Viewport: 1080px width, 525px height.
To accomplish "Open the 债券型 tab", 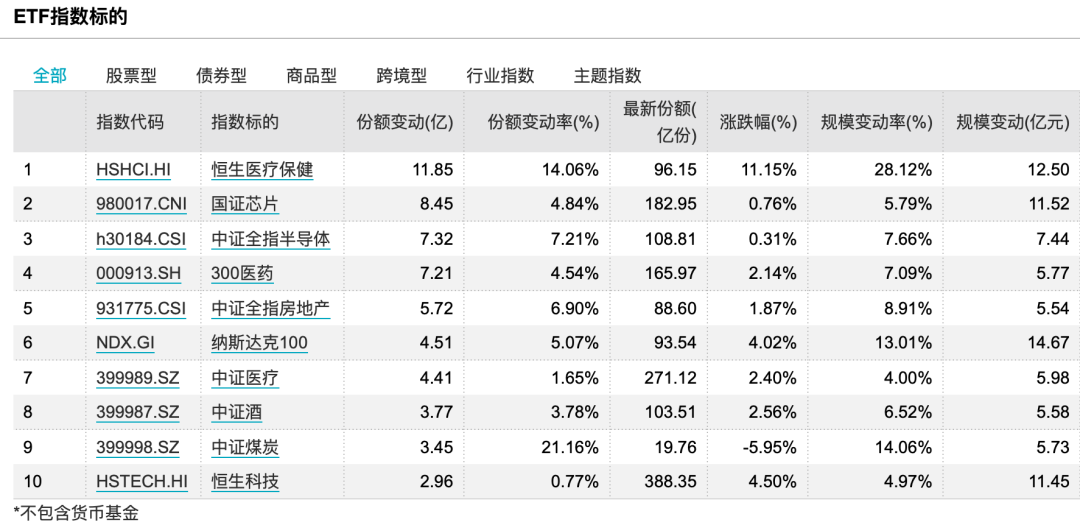I will (x=221, y=75).
